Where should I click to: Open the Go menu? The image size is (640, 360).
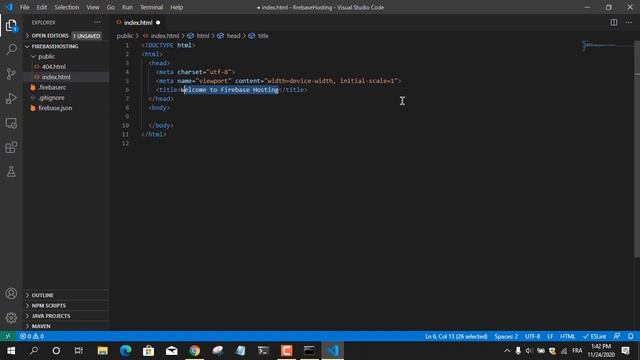(x=111, y=7)
